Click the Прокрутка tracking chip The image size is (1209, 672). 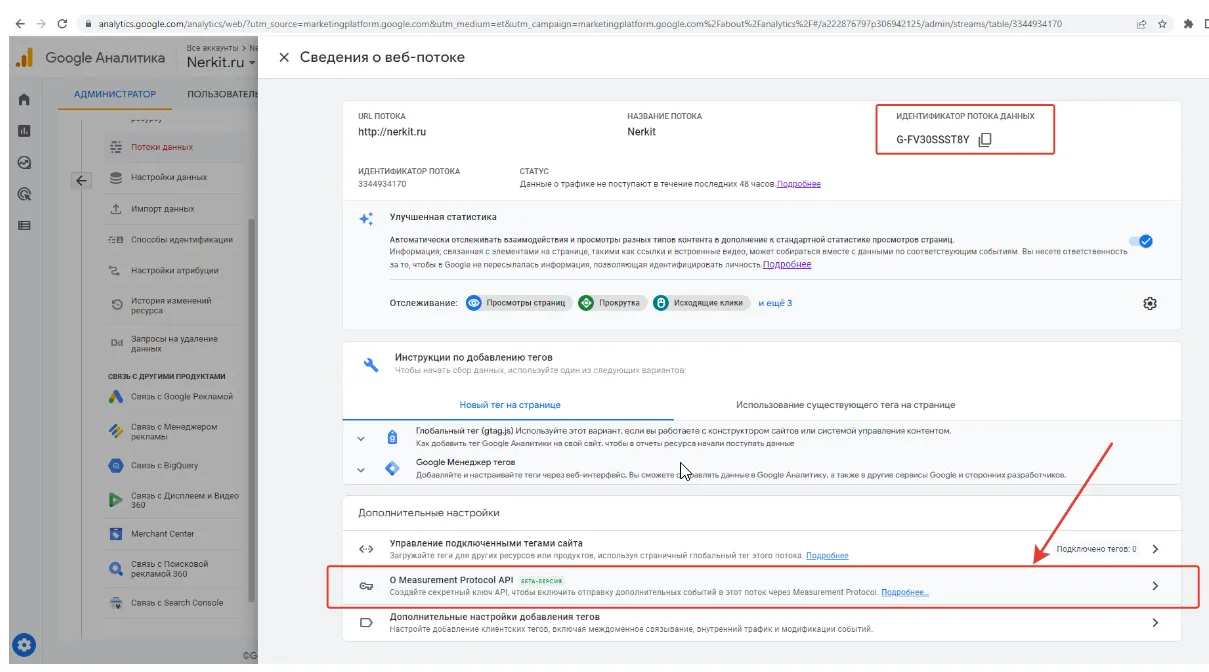[x=611, y=302]
